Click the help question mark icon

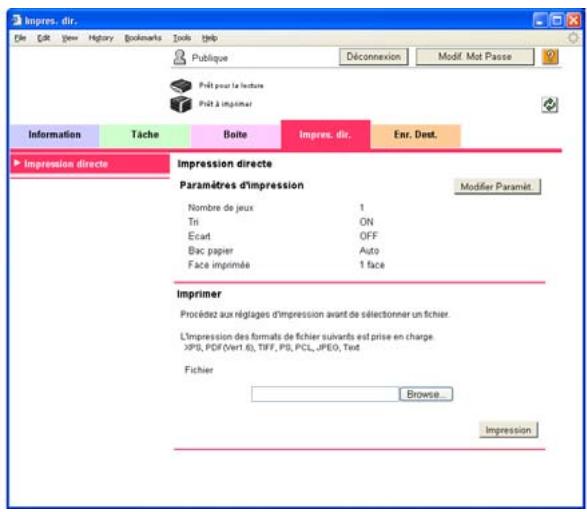point(550,57)
